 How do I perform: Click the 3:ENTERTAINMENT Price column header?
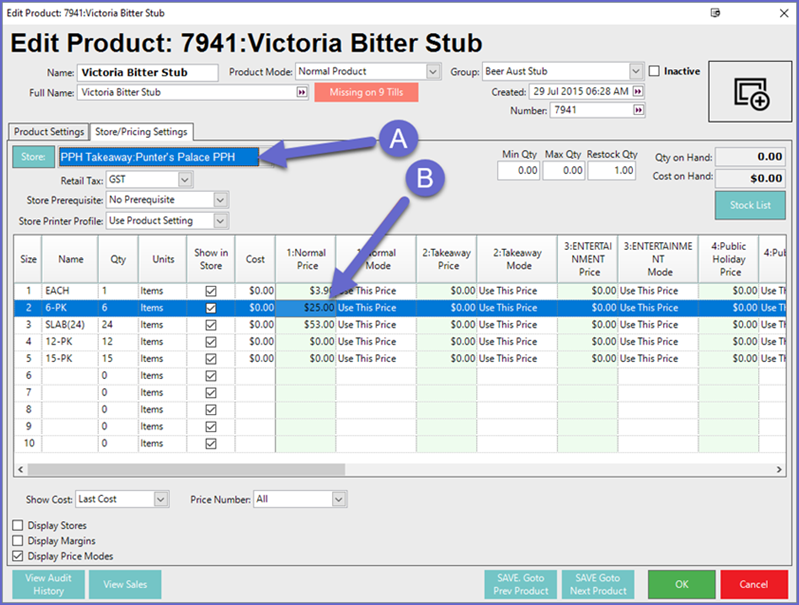pos(588,259)
